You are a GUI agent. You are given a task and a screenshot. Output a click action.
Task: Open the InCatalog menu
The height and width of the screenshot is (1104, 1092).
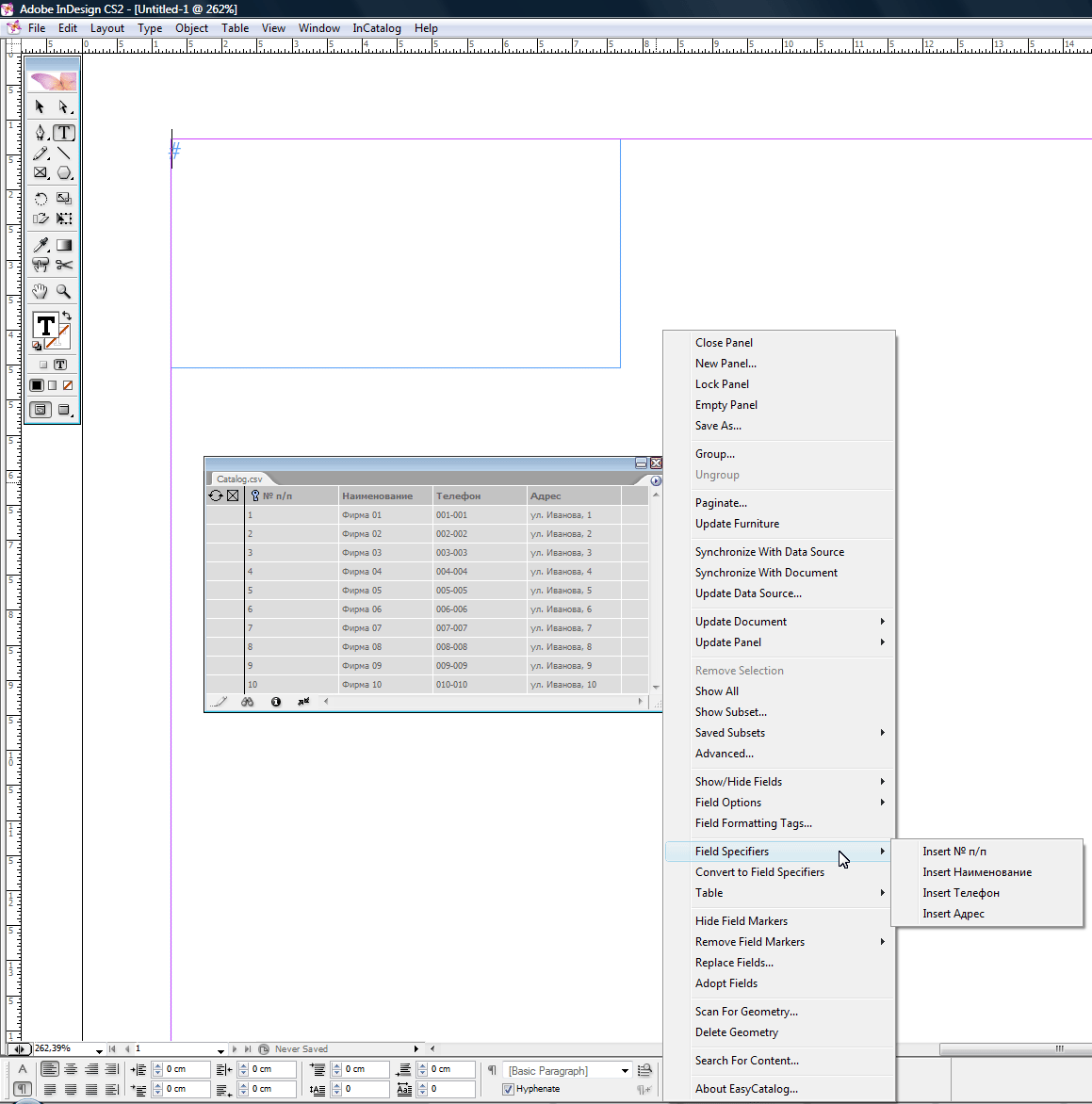[377, 28]
